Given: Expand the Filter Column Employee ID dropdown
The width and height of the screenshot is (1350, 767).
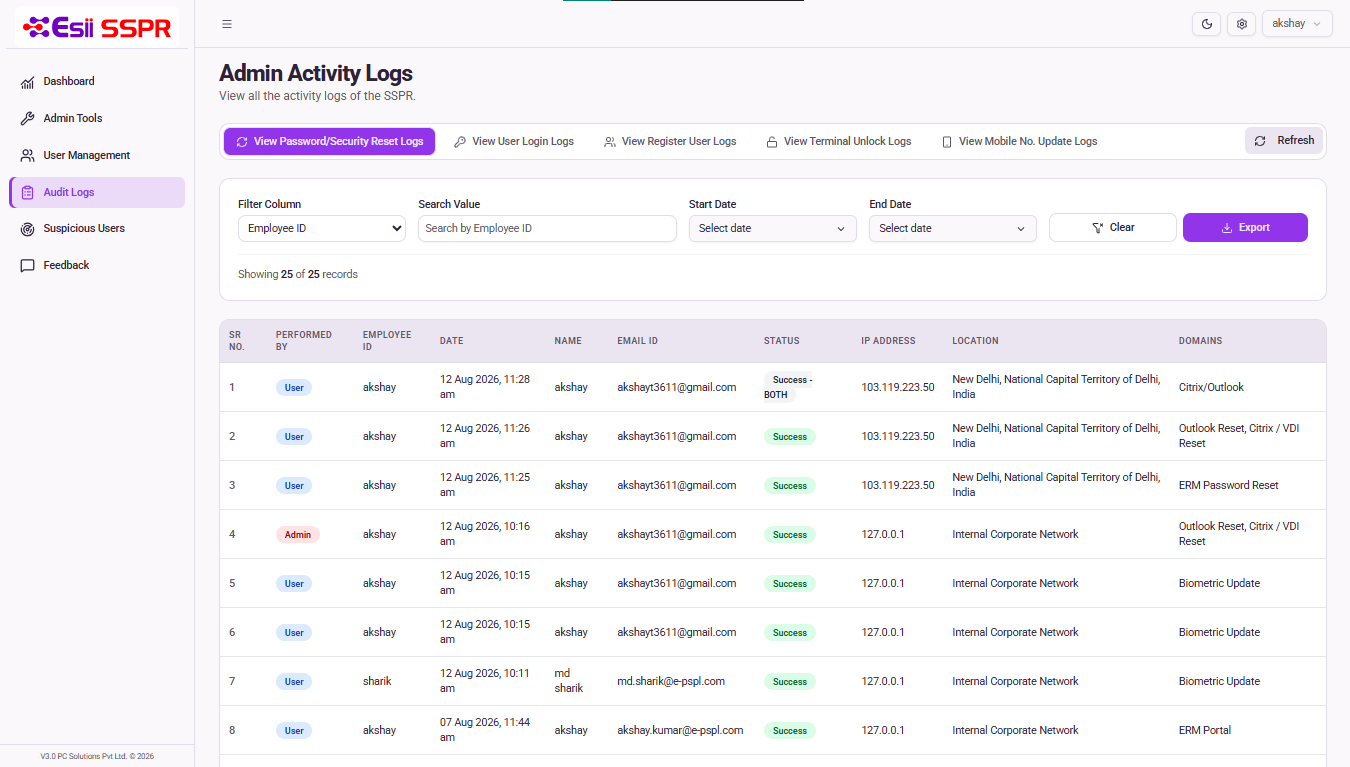Looking at the screenshot, I should coord(322,228).
